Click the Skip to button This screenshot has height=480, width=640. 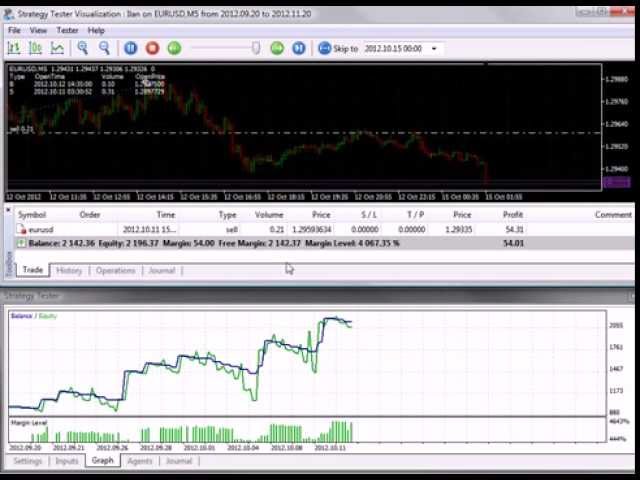[x=338, y=49]
